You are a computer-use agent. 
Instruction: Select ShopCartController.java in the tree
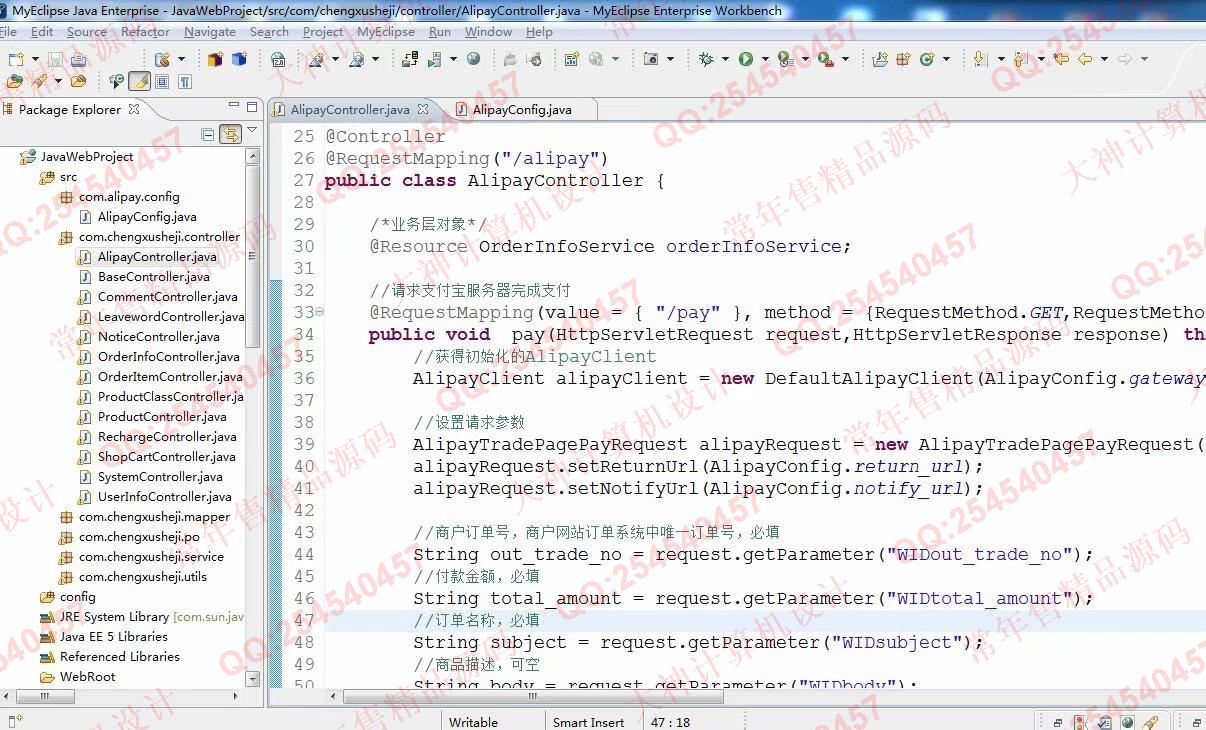click(x=167, y=457)
